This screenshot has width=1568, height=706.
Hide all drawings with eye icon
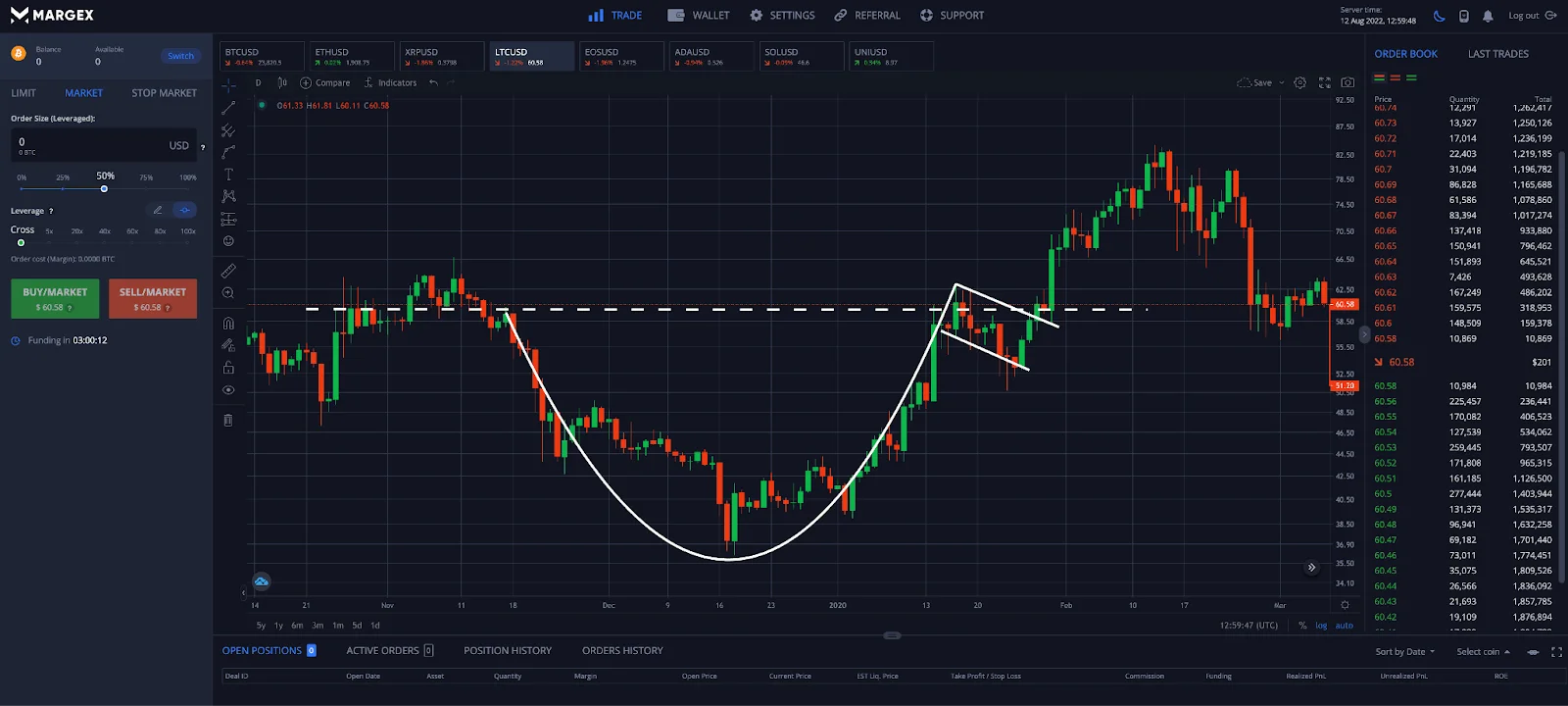228,390
